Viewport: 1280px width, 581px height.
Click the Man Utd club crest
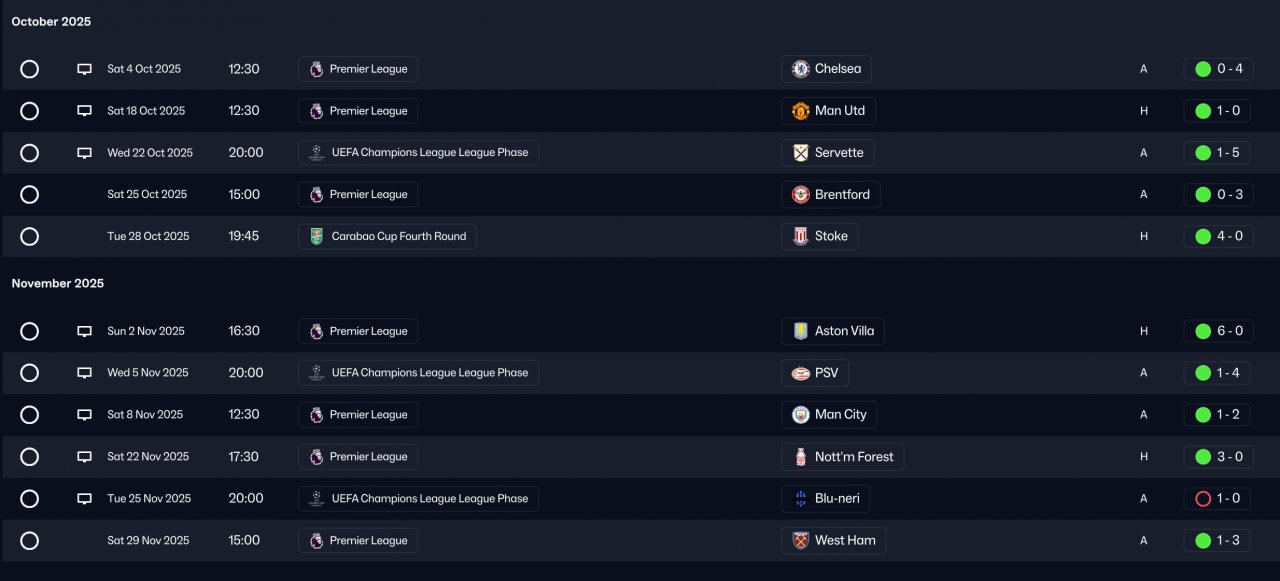coord(800,111)
